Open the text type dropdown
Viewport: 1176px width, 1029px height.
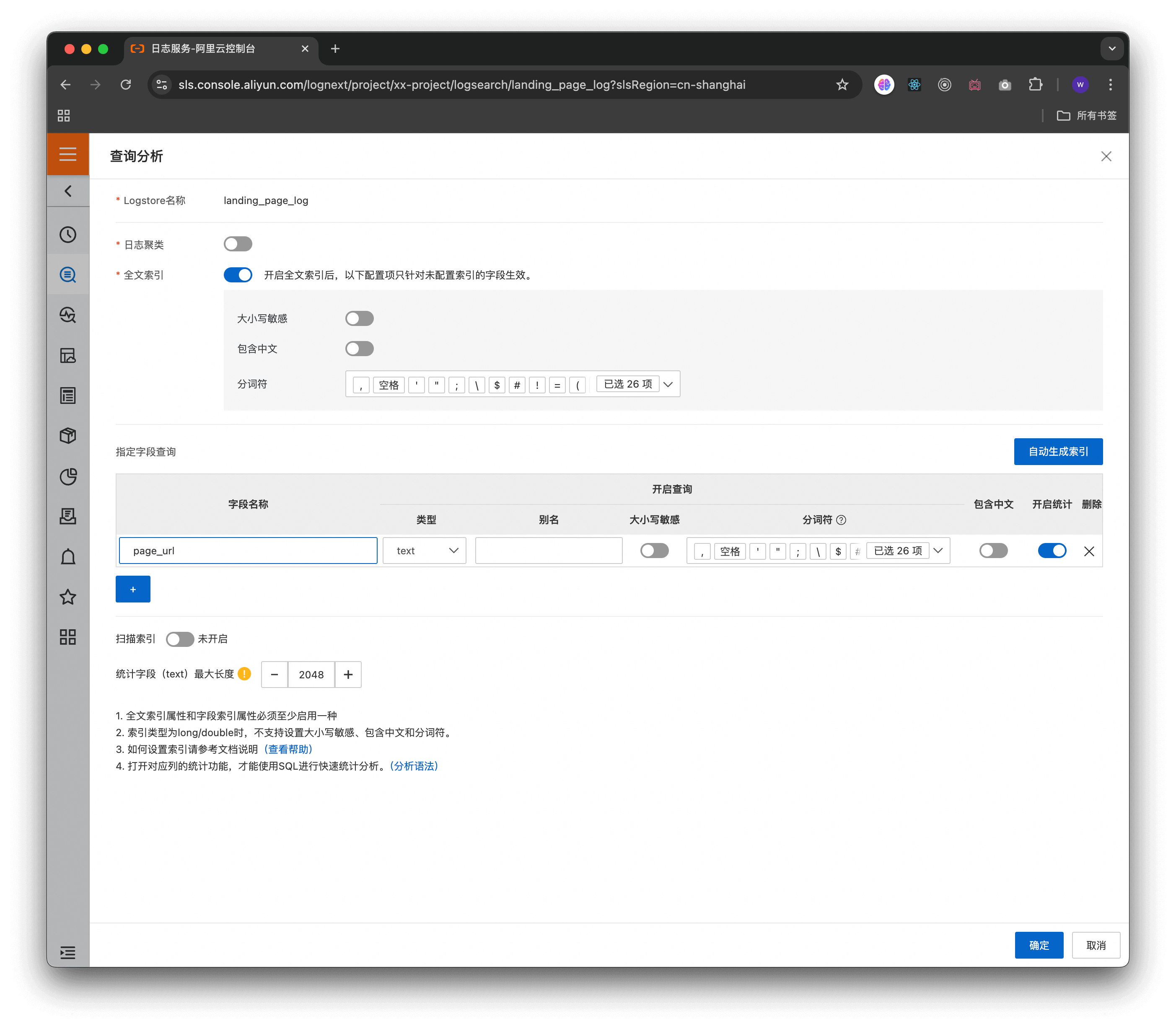tap(425, 551)
